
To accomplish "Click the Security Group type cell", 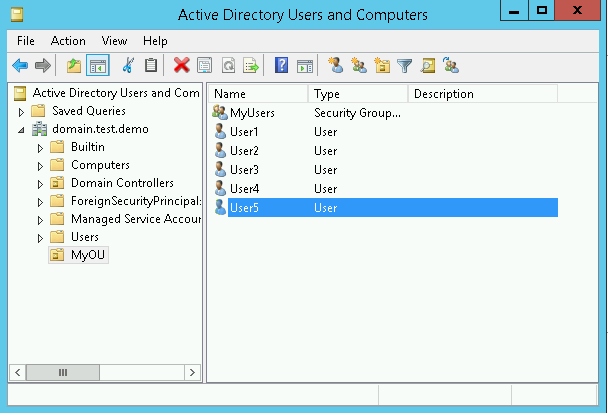I will pyautogui.click(x=357, y=113).
